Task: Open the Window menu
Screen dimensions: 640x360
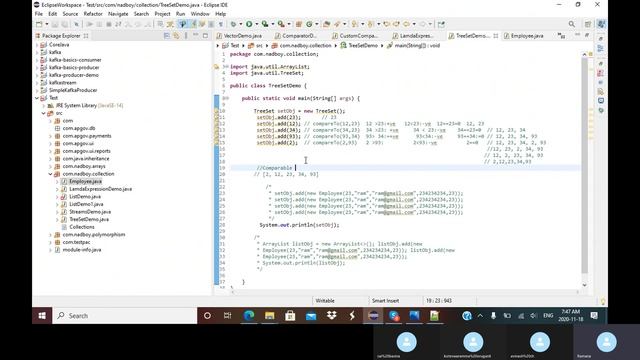Action: point(200,14)
